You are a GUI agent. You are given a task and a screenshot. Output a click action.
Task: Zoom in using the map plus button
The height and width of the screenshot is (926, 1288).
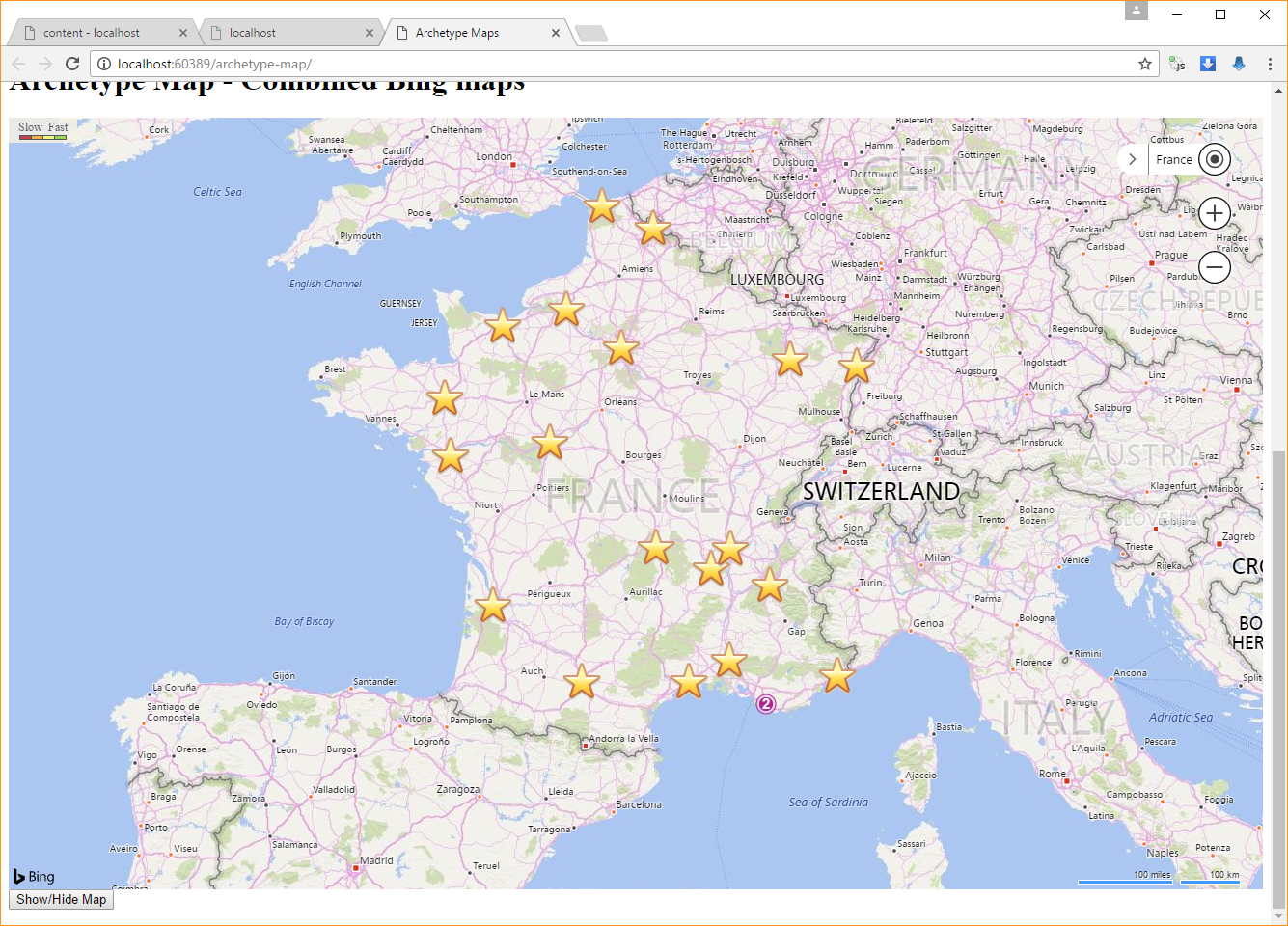[1215, 213]
